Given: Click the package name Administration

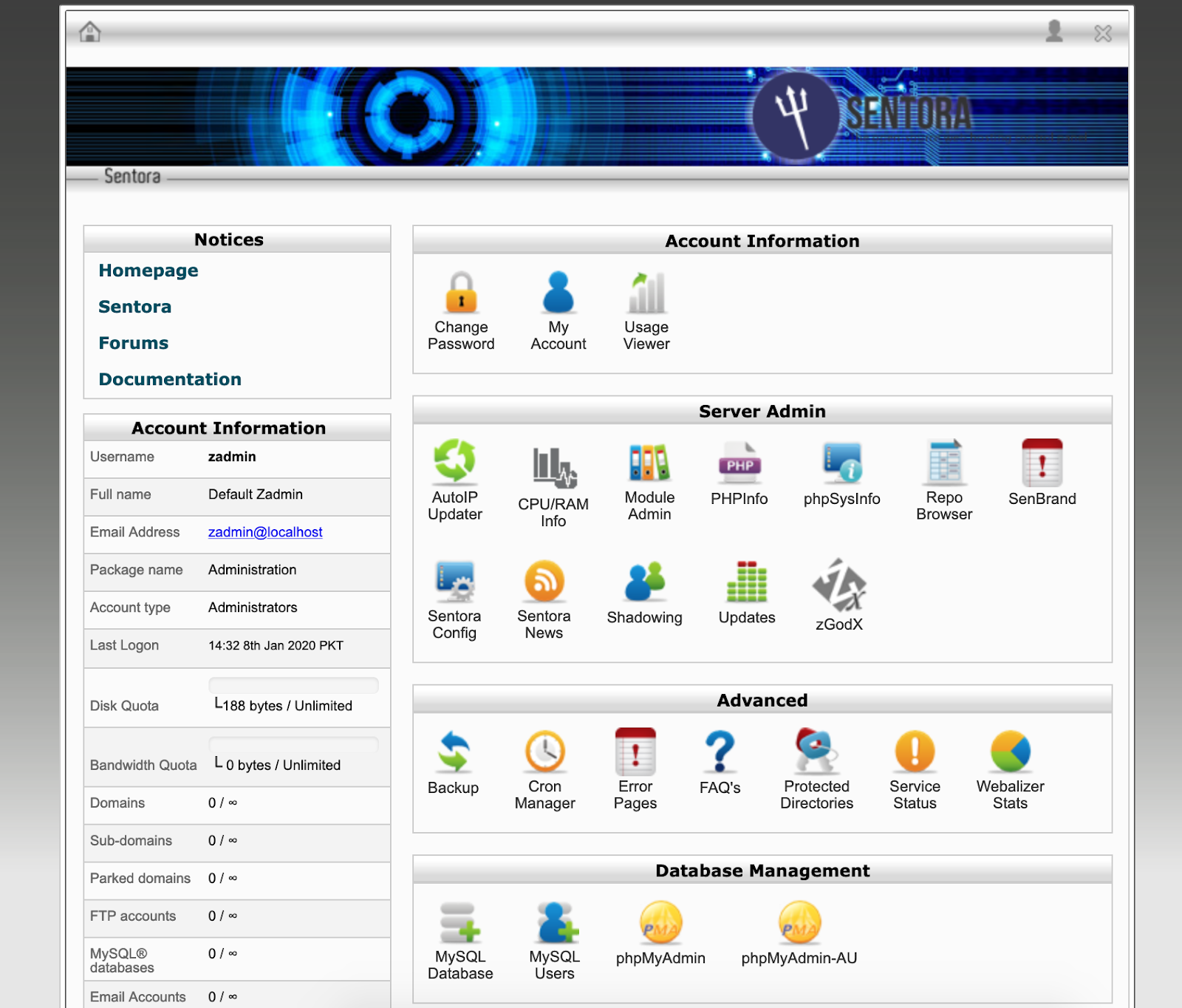Looking at the screenshot, I should click(x=253, y=570).
